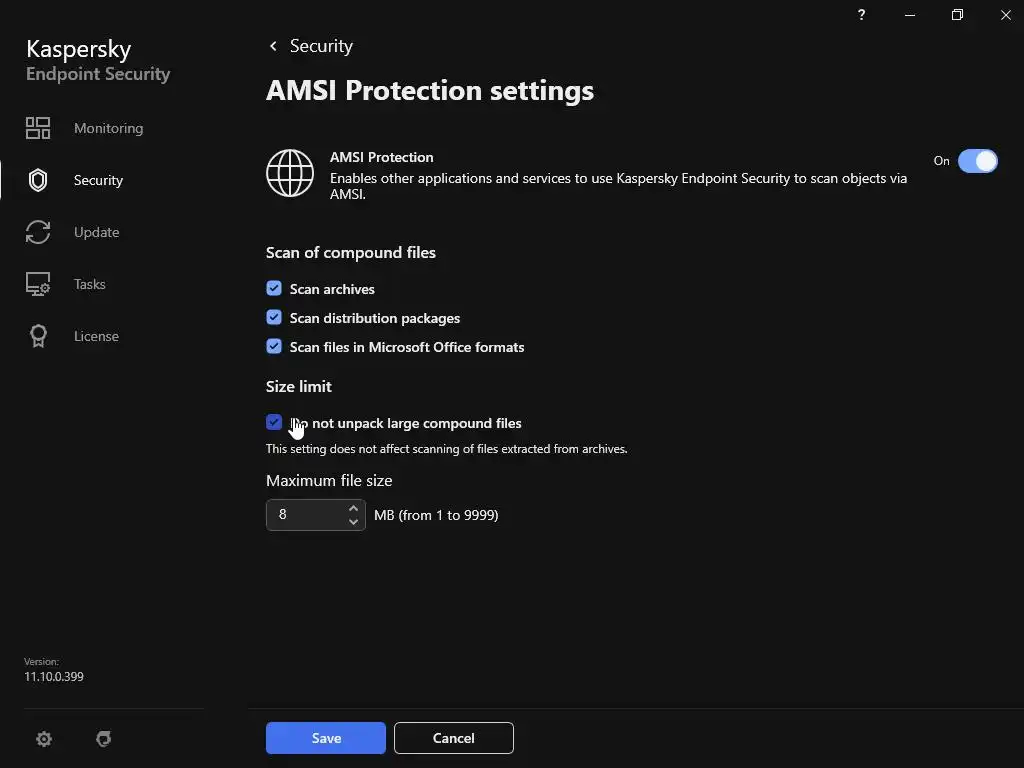Click the Monitoring dashboard icon

[38, 128]
